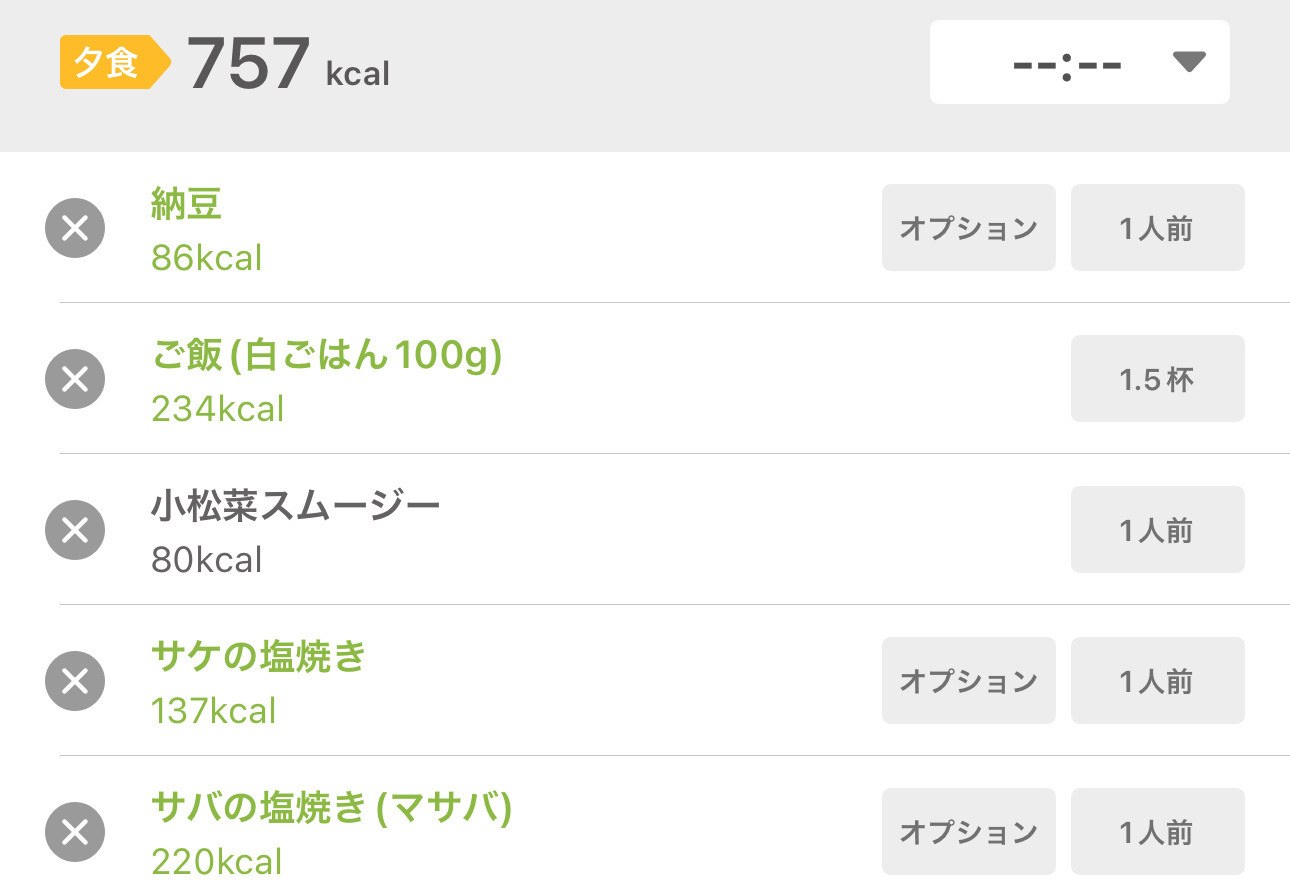Delete the サケの塩焼き item

[75, 681]
